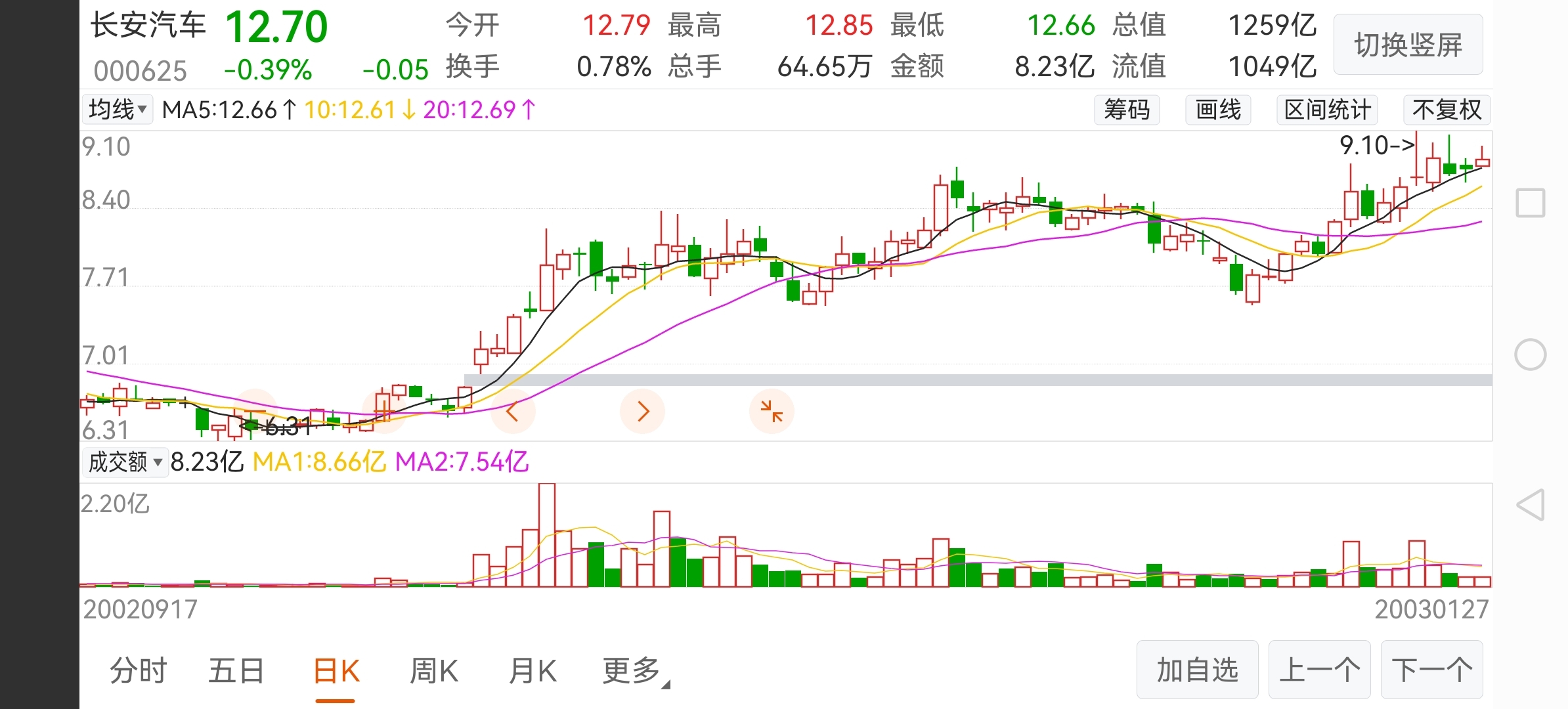Tap the shrink arrows icon on chart
The height and width of the screenshot is (709, 1568).
[x=772, y=412]
